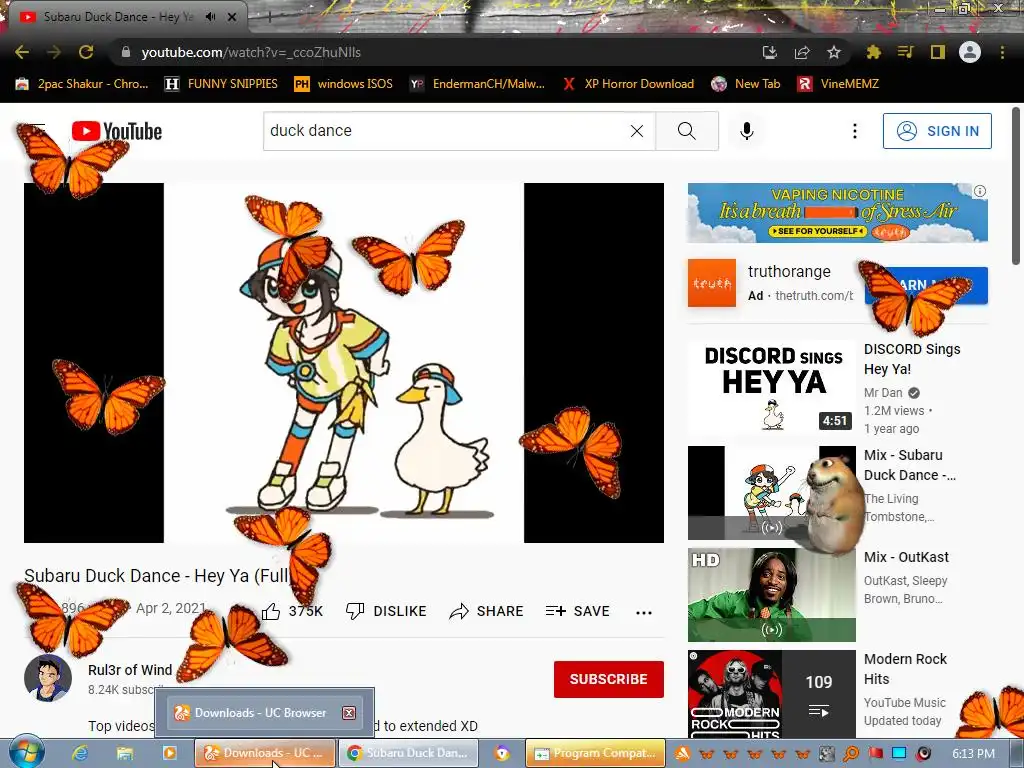Click the SHARE button
1024x768 pixels.
[487, 611]
